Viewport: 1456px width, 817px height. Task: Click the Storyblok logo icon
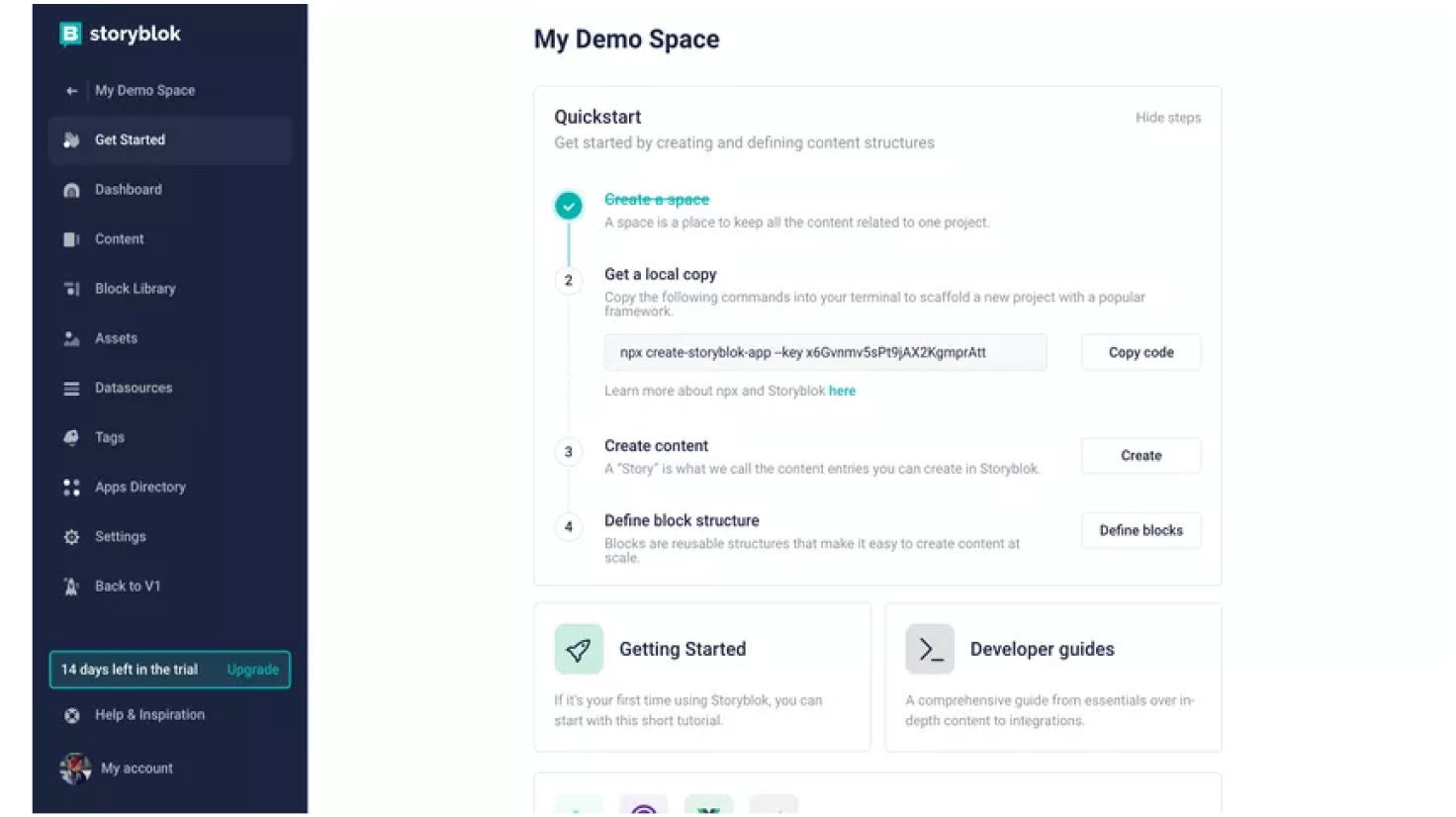pos(70,35)
